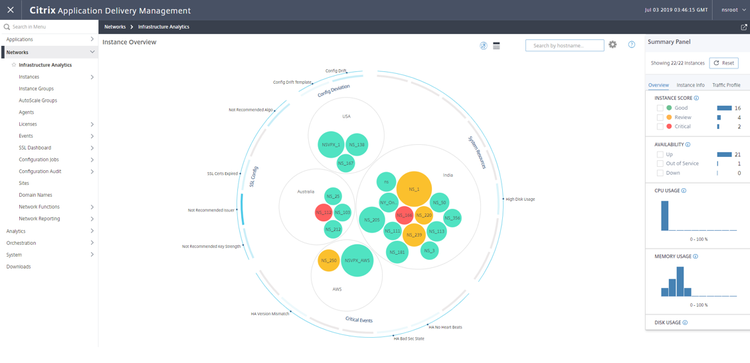
Task: Select the yellow NS_239 instance bubble
Action: pos(414,235)
